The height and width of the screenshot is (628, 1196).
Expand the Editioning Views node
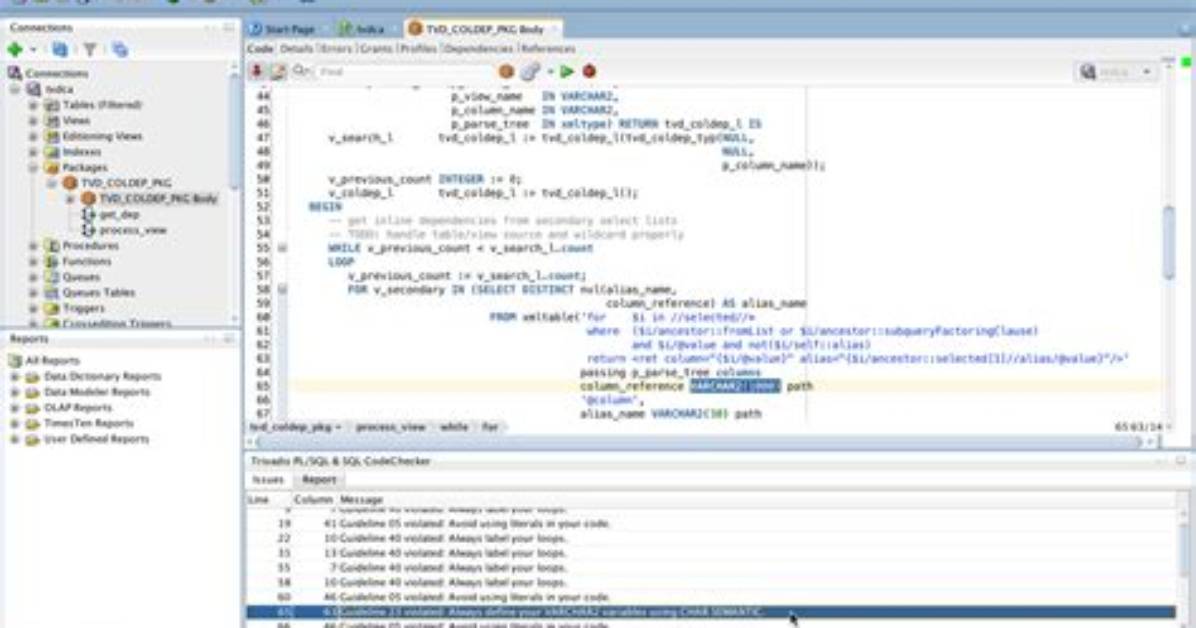[x=33, y=136]
